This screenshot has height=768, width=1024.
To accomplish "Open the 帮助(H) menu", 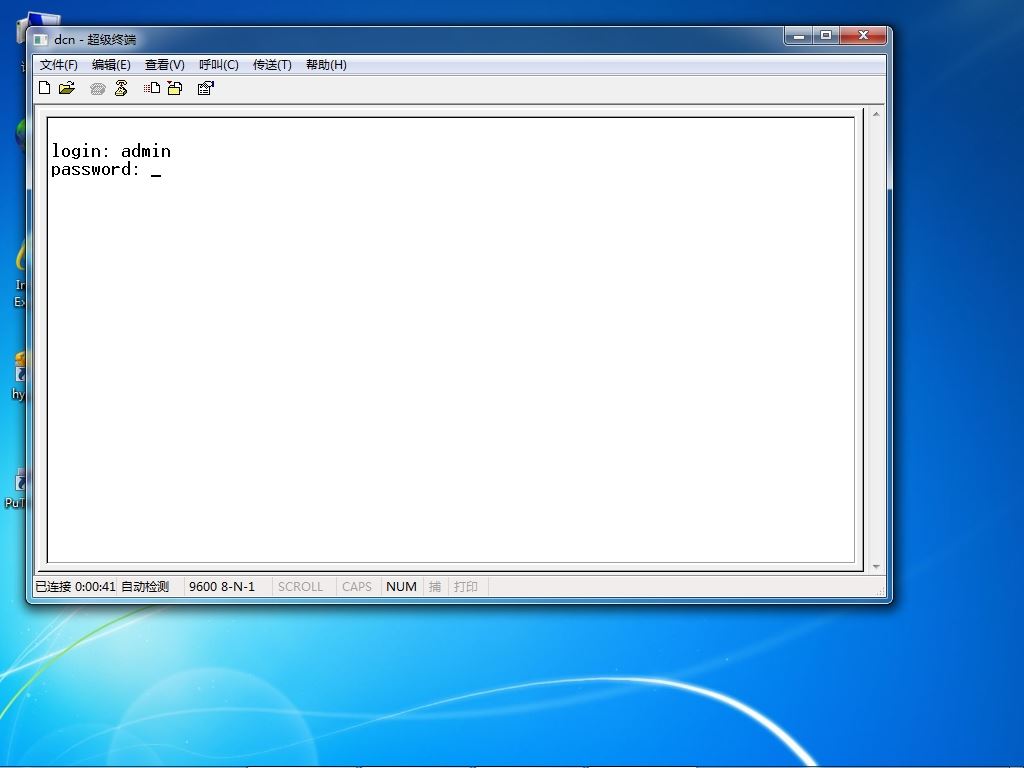I will coord(326,65).
